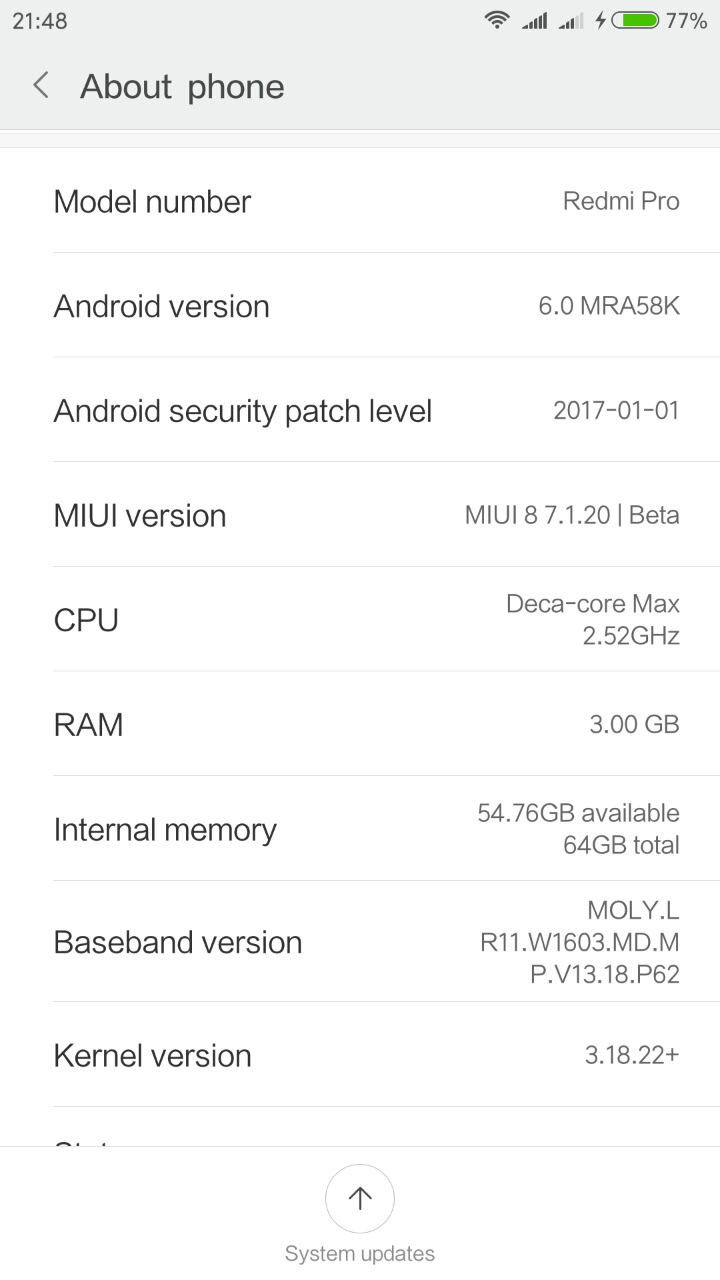
Task: Tap the Kernel version row
Action: tap(360, 1055)
